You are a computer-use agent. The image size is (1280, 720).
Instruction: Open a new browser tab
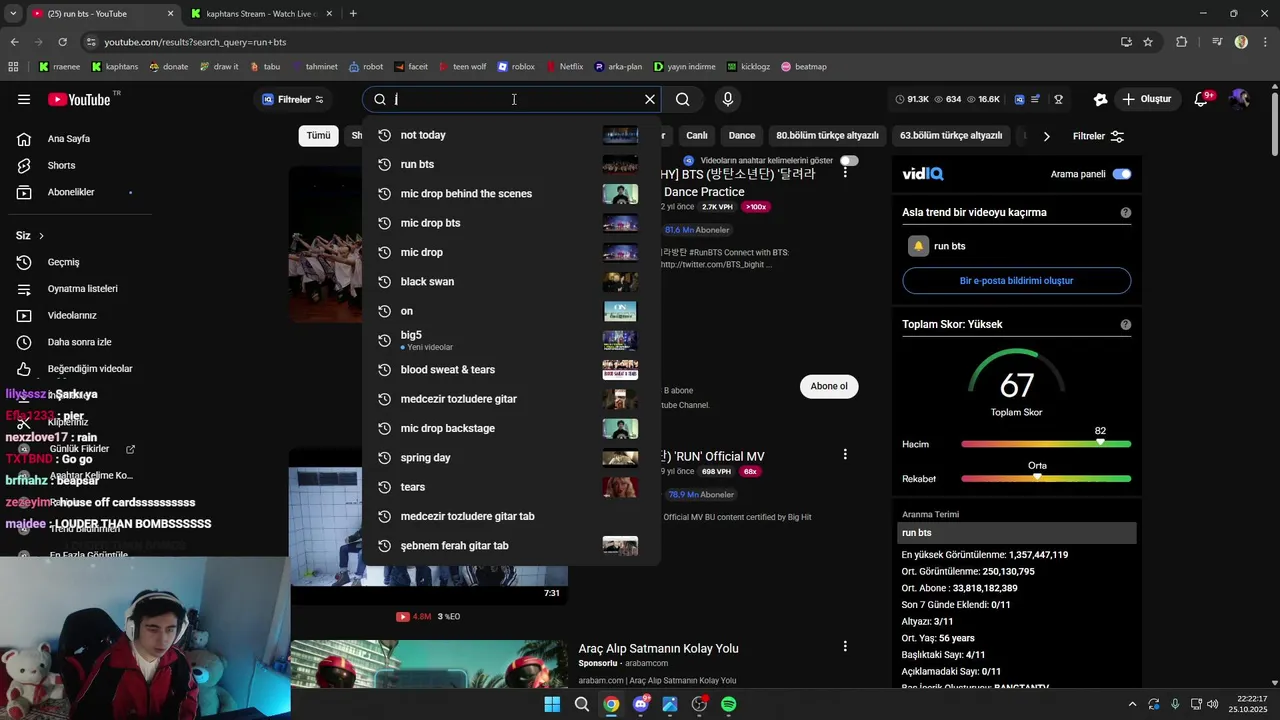point(353,14)
